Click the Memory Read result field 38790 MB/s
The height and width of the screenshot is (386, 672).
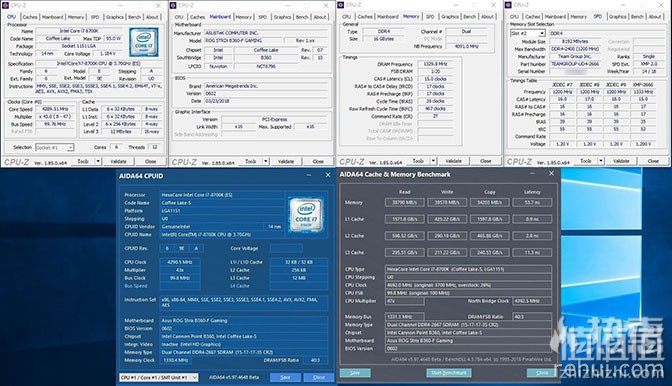coord(405,202)
